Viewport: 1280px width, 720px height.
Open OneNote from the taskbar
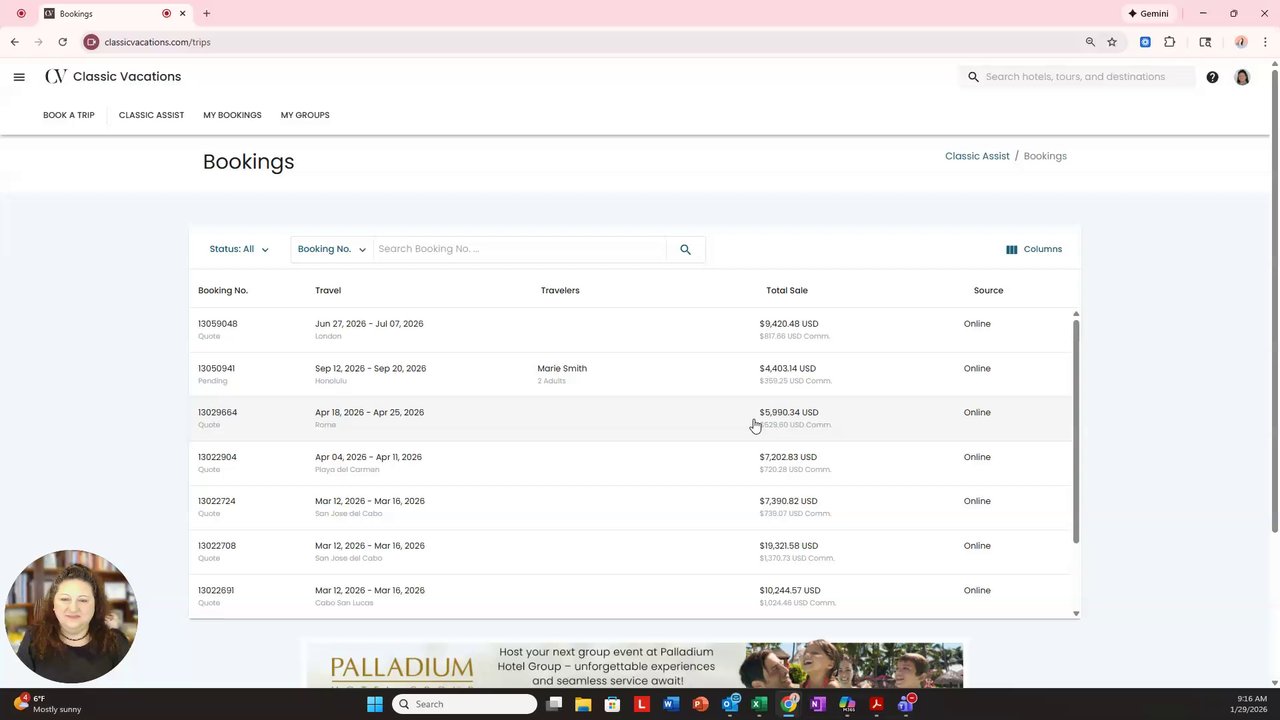point(817,704)
